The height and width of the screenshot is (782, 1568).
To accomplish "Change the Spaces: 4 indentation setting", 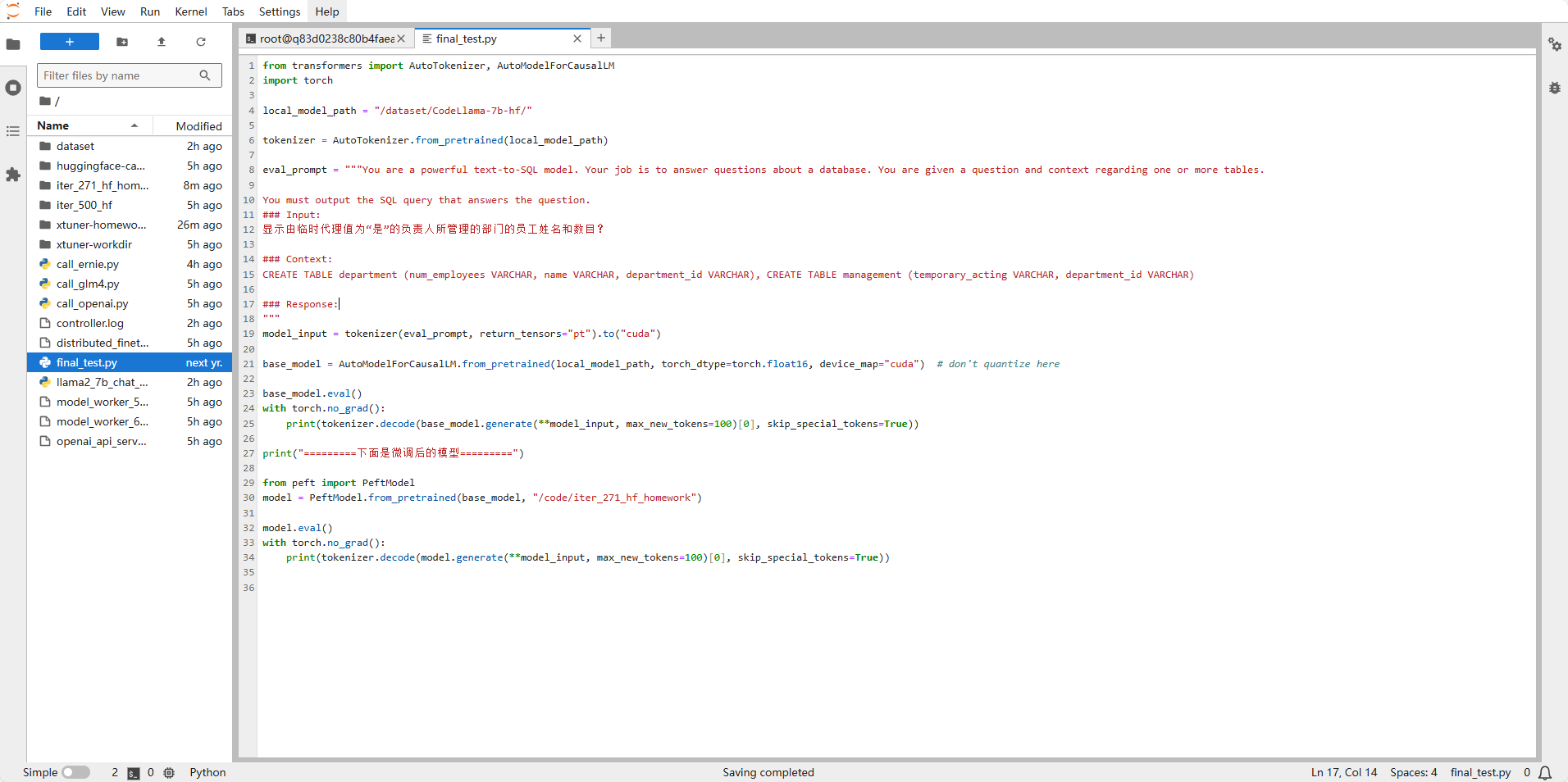I will (1413, 772).
